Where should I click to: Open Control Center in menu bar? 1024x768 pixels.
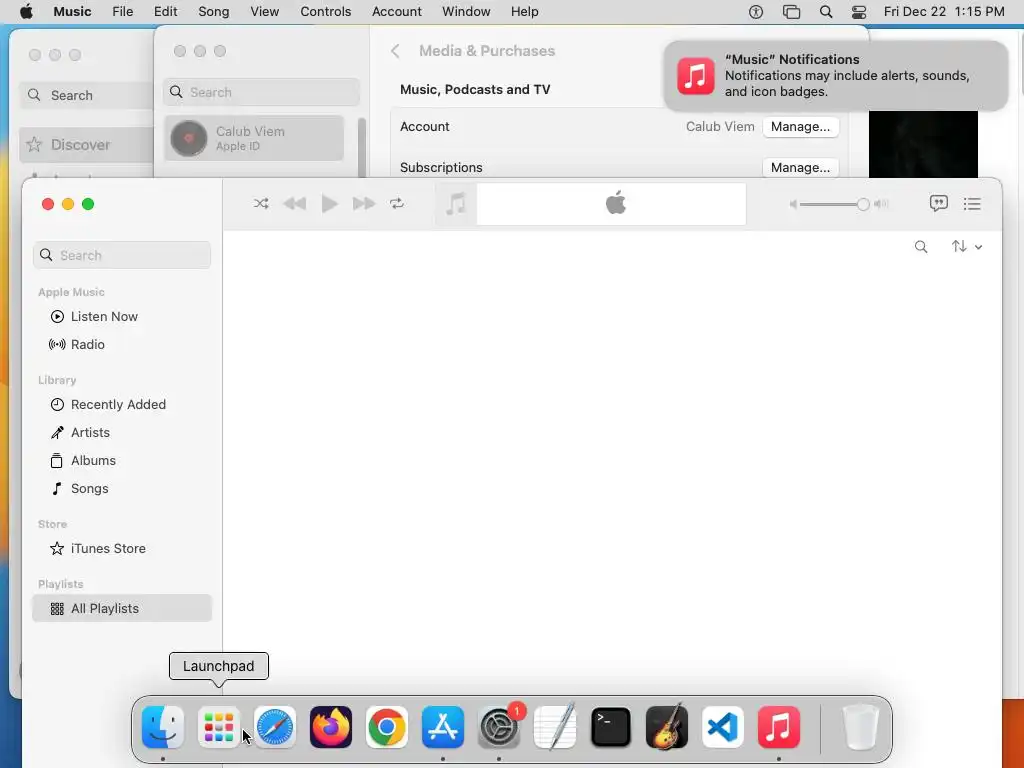click(859, 12)
